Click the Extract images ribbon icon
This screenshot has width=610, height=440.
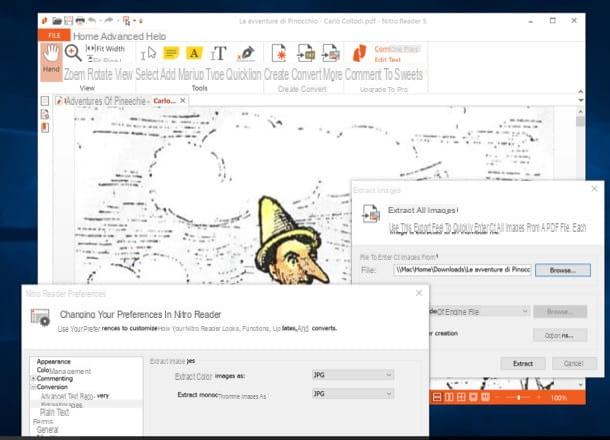331,53
